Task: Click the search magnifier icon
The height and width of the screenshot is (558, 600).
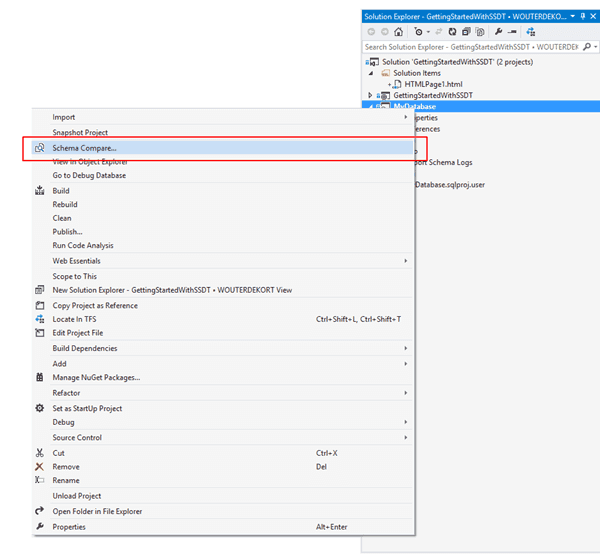Action: (x=587, y=47)
